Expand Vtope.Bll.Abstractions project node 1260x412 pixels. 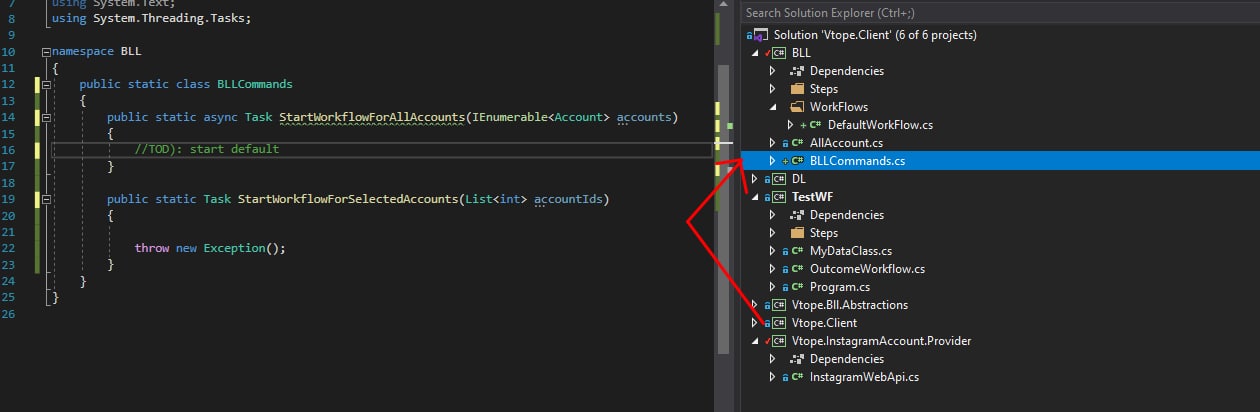pyautogui.click(x=755, y=305)
